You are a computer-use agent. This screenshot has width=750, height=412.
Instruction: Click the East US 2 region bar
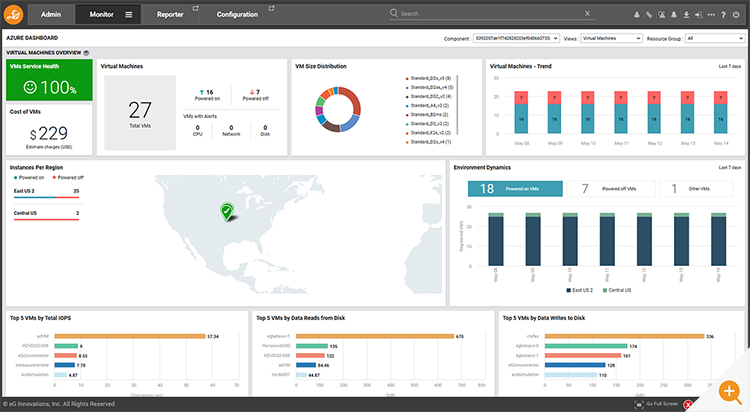pyautogui.click(x=46, y=197)
